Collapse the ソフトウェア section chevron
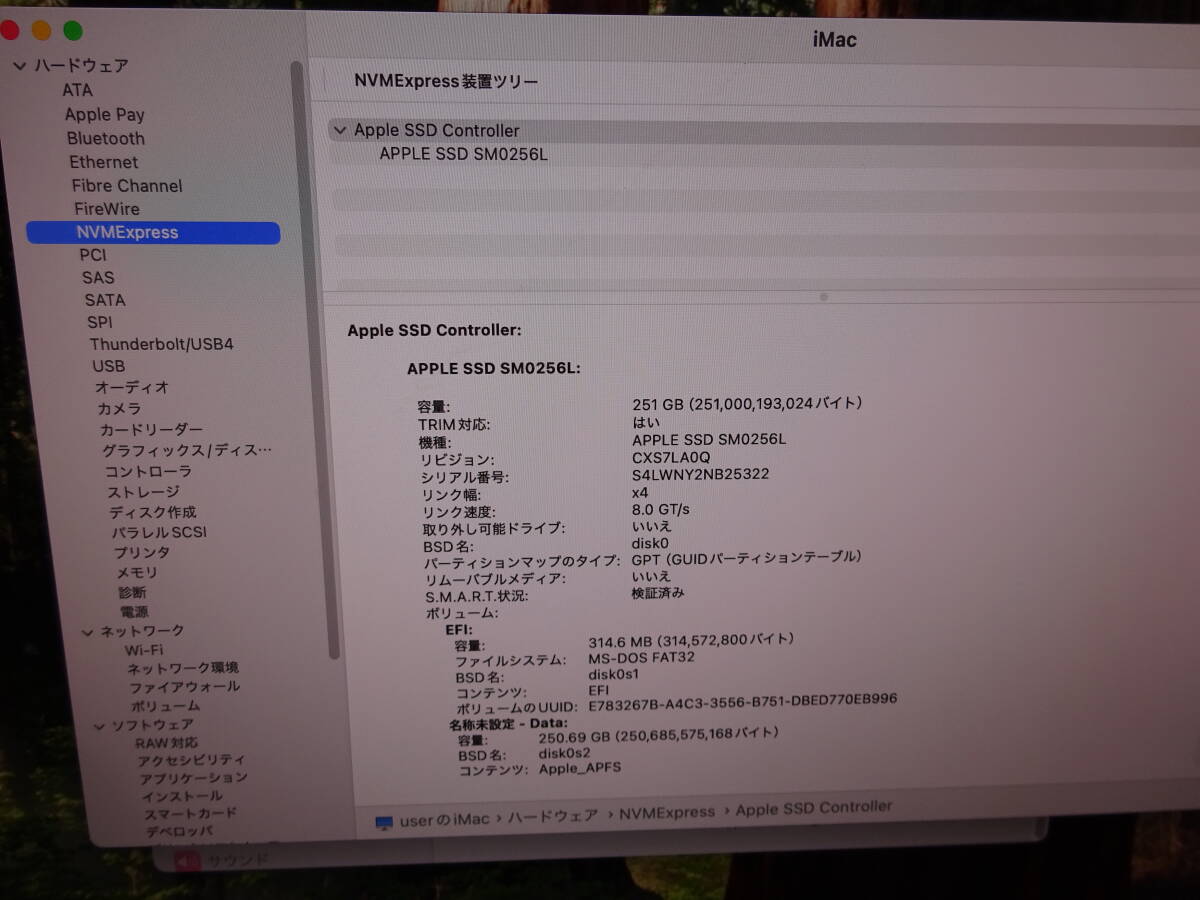Image resolution: width=1200 pixels, height=900 pixels. pos(99,725)
